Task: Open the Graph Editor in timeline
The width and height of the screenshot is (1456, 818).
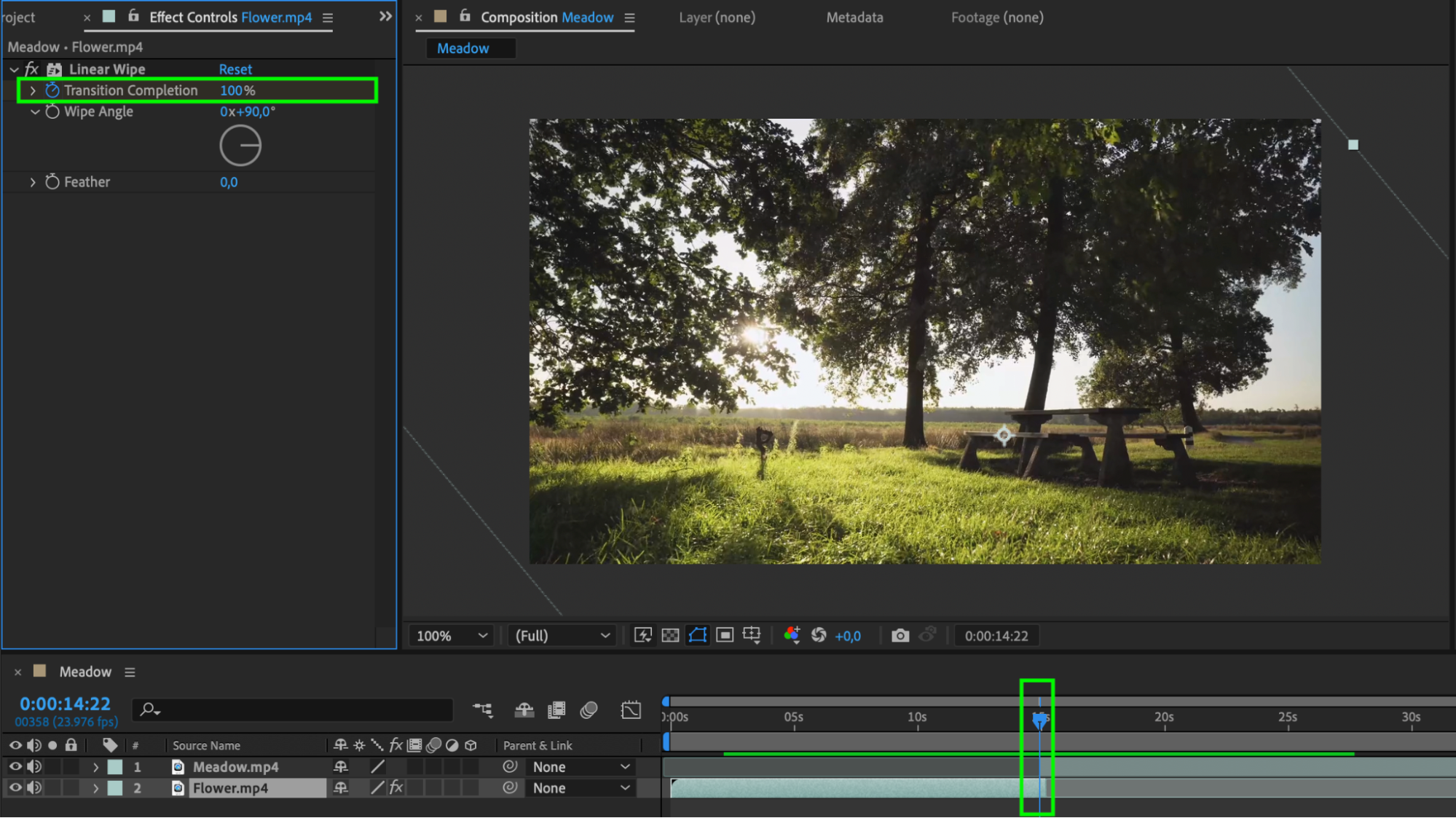Action: (631, 709)
